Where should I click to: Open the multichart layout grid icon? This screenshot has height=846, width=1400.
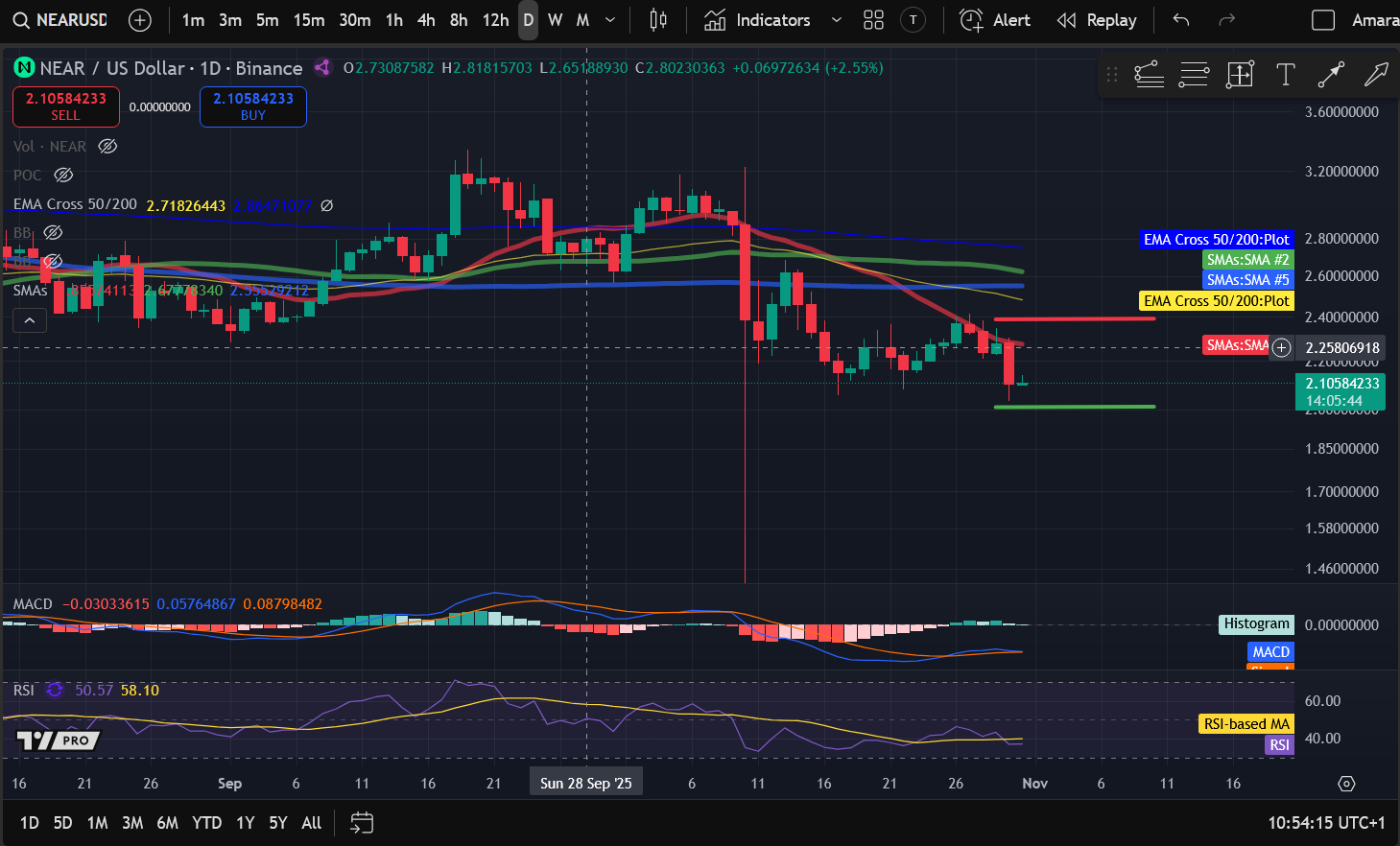point(873,19)
